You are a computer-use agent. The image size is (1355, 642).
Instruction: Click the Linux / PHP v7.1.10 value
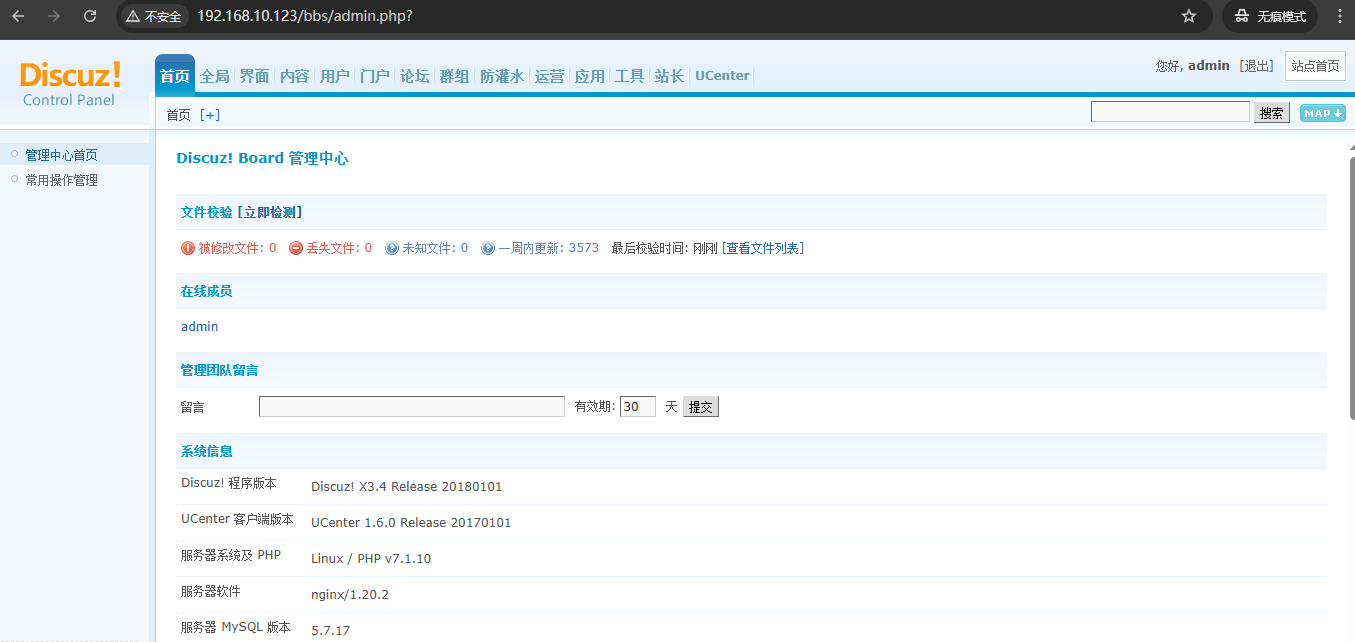click(371, 559)
